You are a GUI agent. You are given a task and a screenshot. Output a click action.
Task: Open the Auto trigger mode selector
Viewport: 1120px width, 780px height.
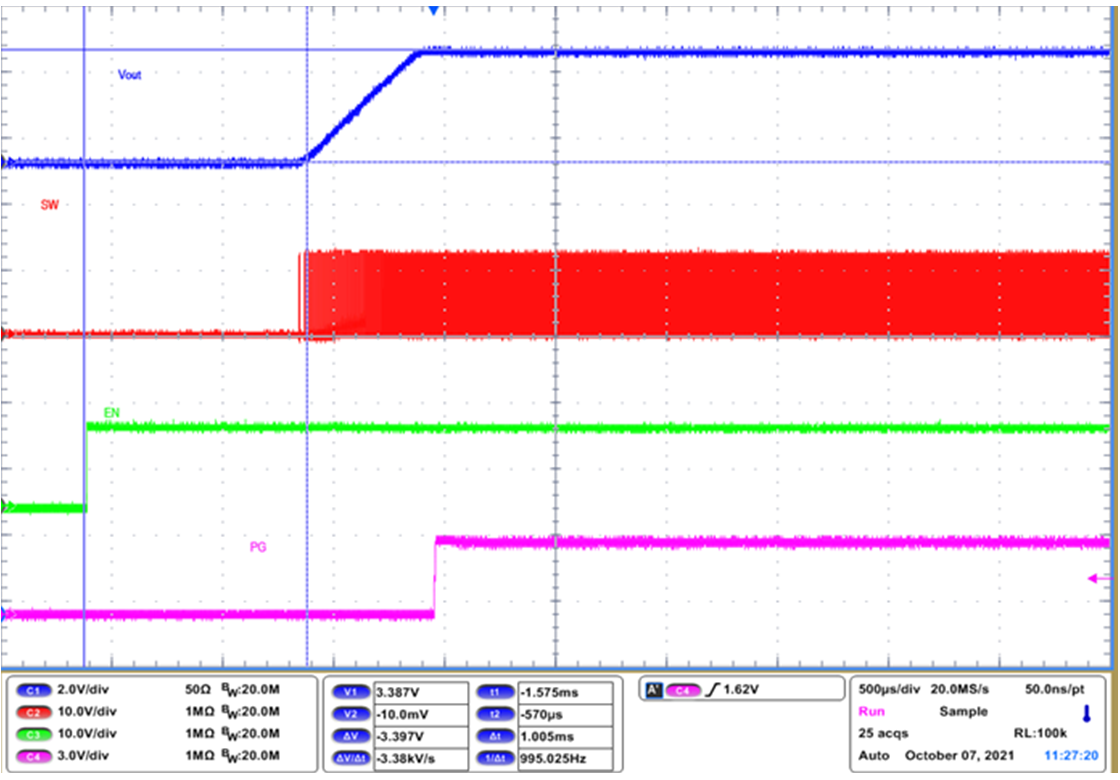(x=874, y=756)
